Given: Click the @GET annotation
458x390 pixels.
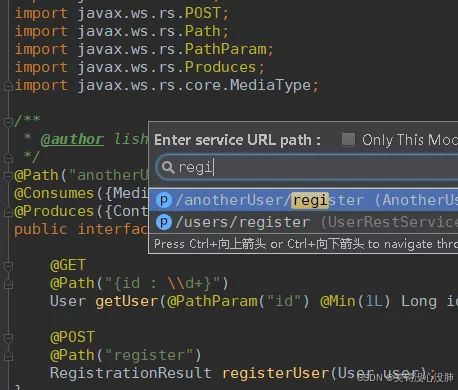Looking at the screenshot, I should tap(68, 265).
